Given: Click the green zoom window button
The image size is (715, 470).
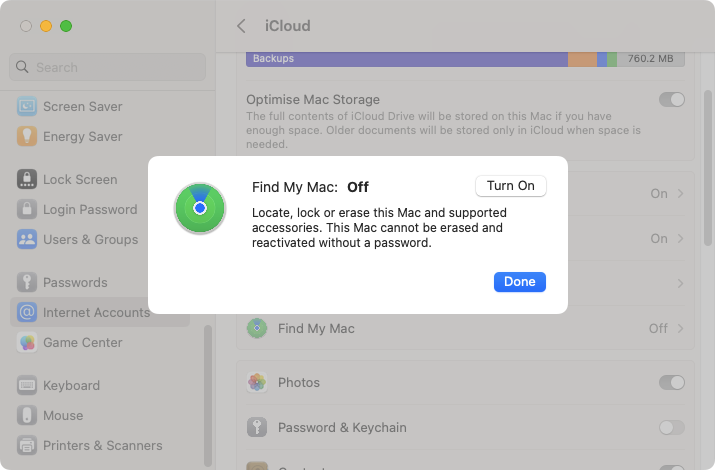Looking at the screenshot, I should coord(66,26).
